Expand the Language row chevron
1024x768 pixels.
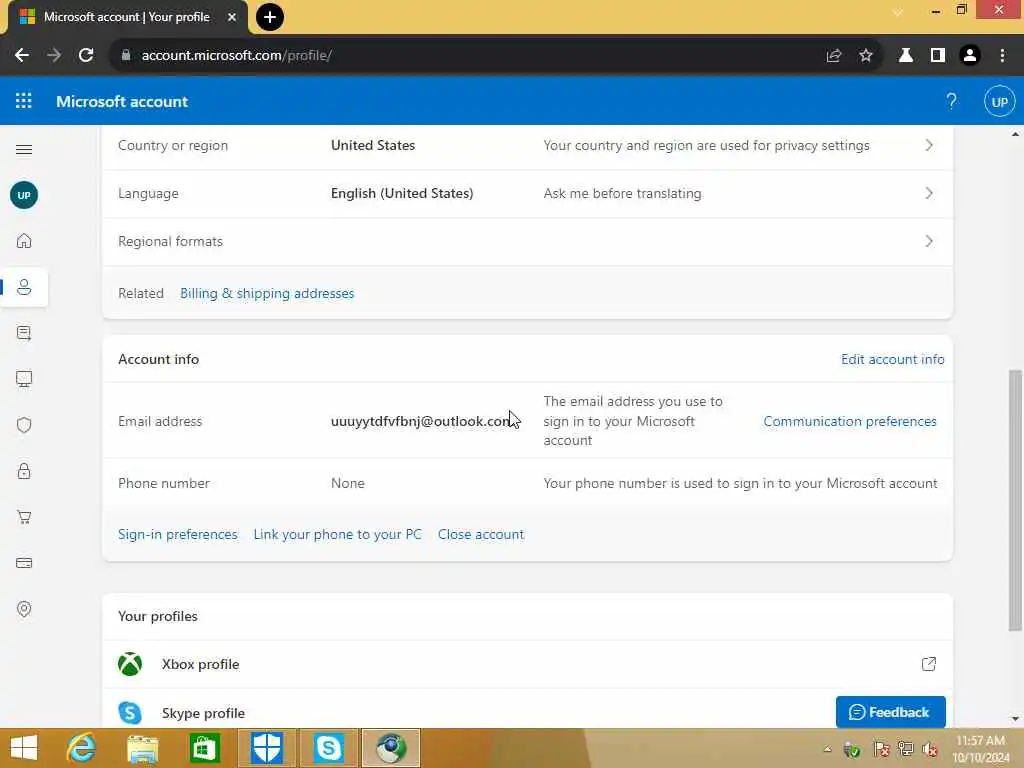pos(929,193)
